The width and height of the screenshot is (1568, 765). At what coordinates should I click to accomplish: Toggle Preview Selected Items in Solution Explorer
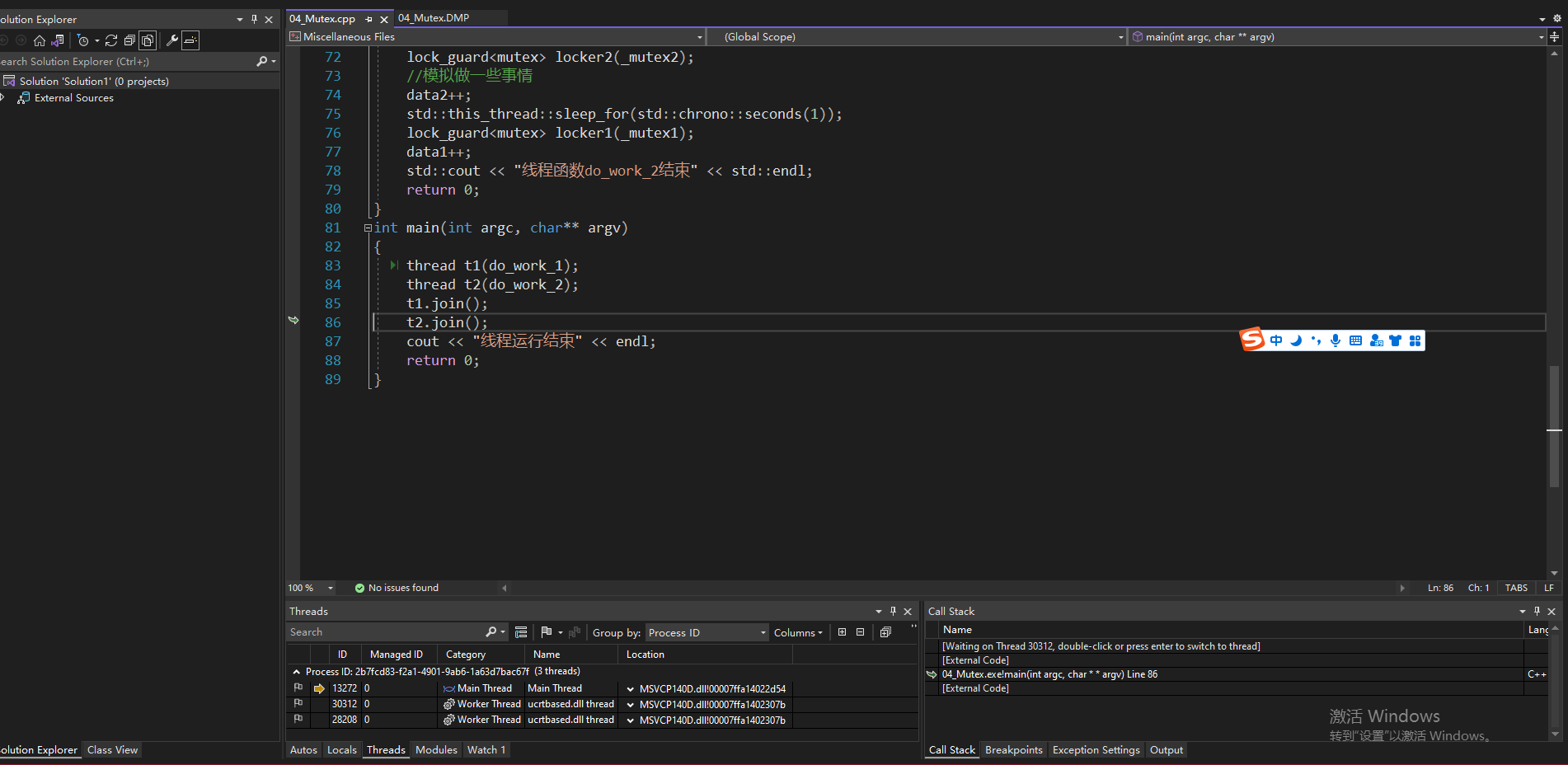pyautogui.click(x=190, y=40)
